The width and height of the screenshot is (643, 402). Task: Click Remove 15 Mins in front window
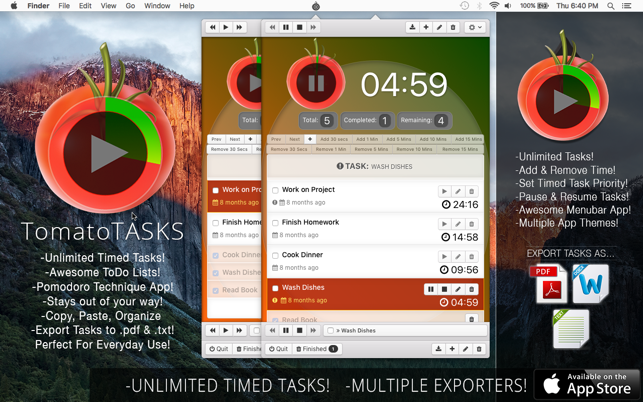coord(460,149)
